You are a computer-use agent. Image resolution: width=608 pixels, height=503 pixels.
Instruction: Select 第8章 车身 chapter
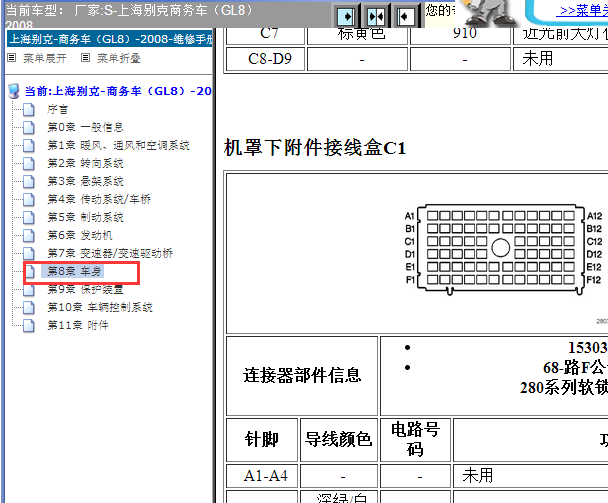click(74, 271)
